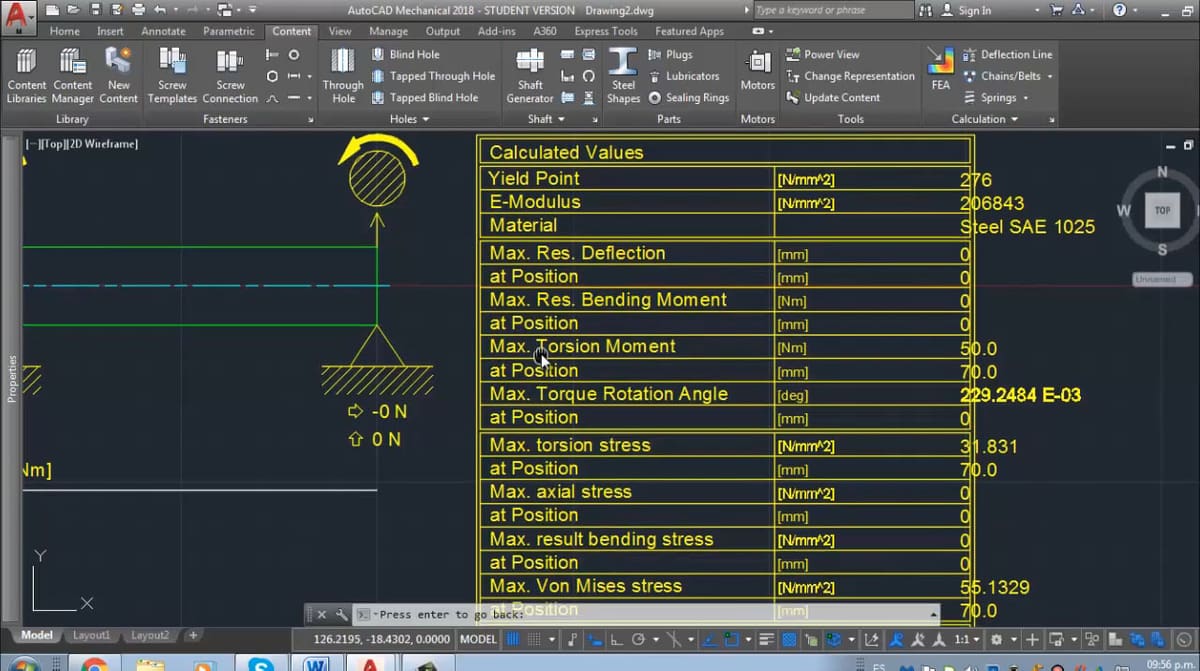Click the TOP face of the ViewCube

pyautogui.click(x=1162, y=211)
